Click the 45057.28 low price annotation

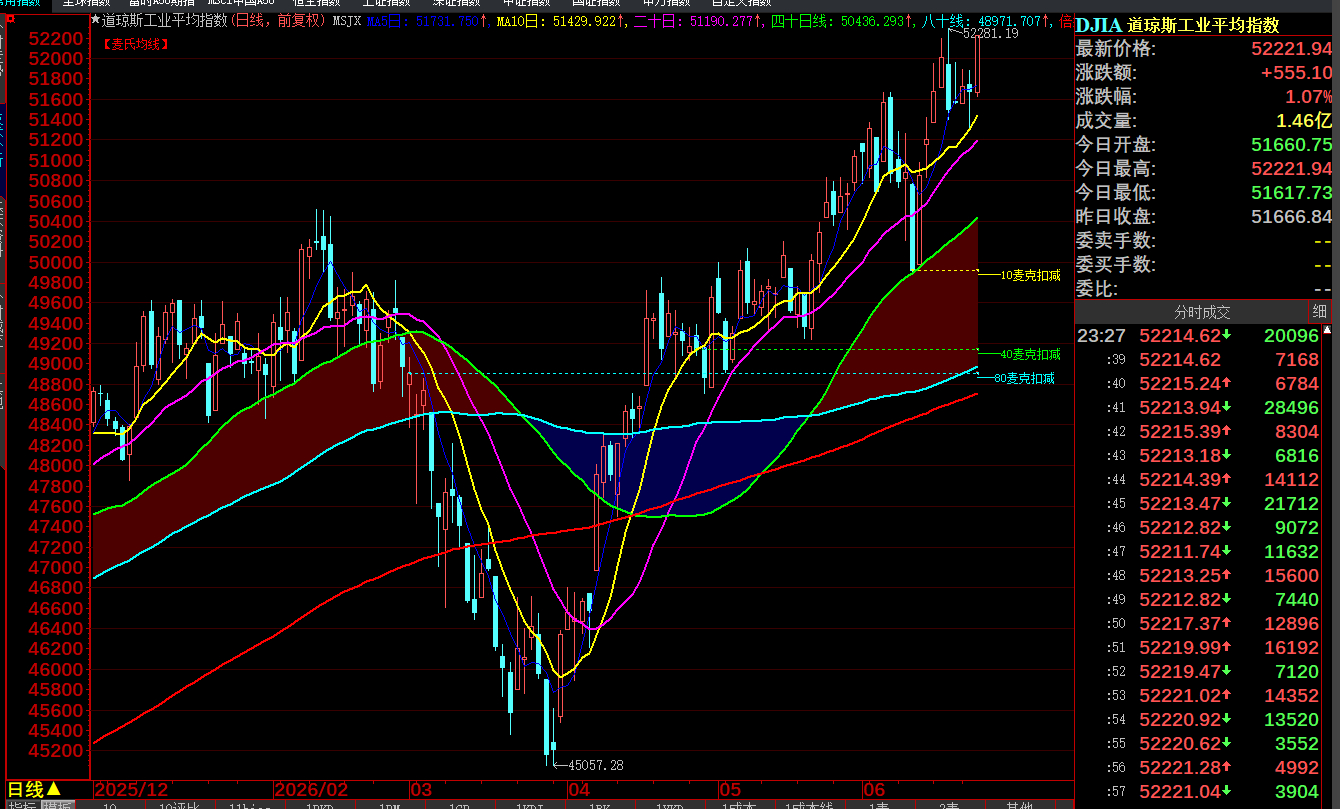tap(596, 765)
